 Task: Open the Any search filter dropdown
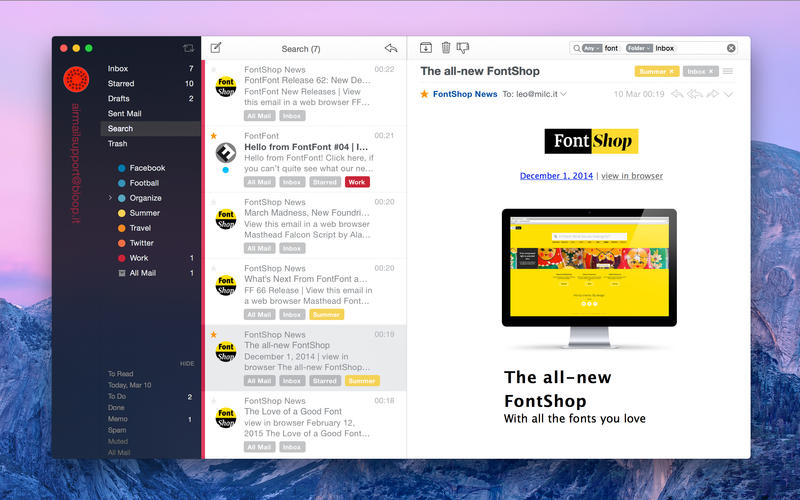[x=592, y=48]
